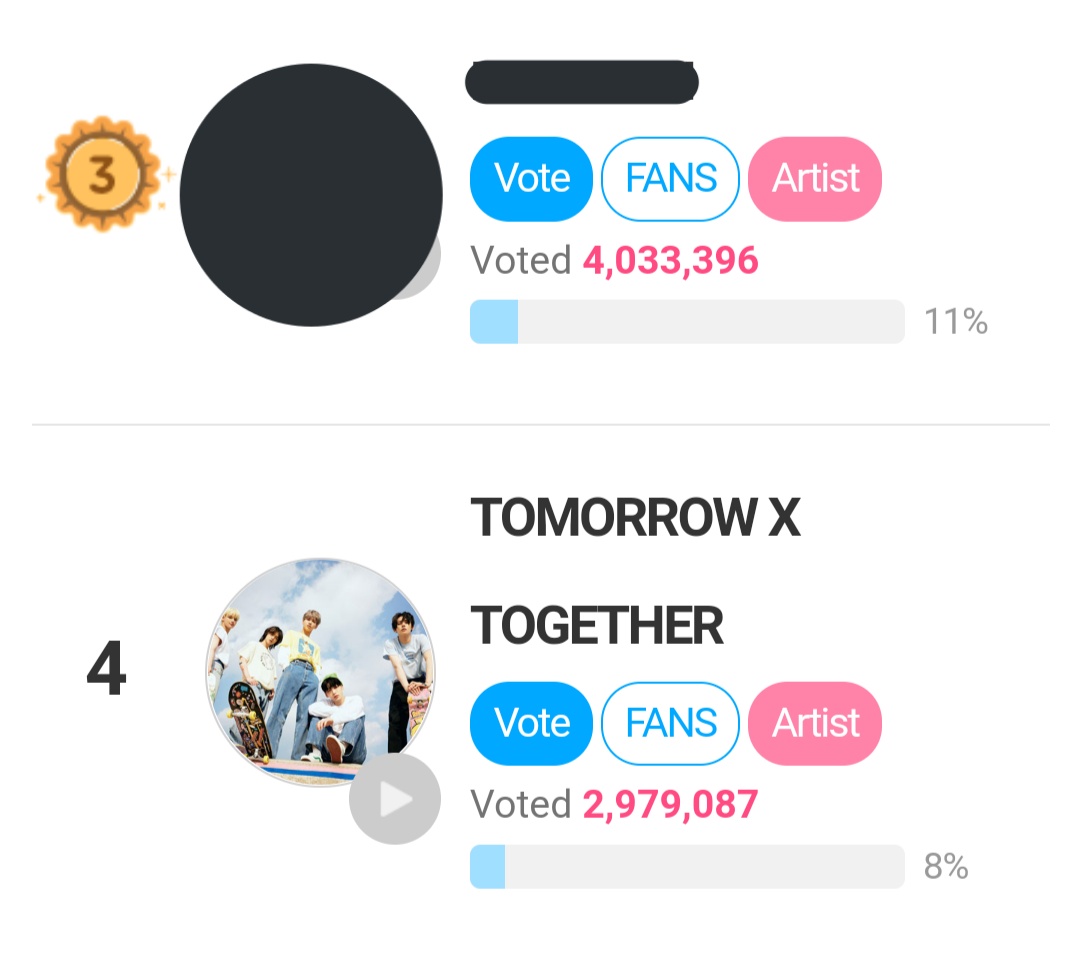Image resolution: width=1080 pixels, height=958 pixels.
Task: Open FANS page for TOMORROW X TOGETHER
Action: (x=670, y=724)
